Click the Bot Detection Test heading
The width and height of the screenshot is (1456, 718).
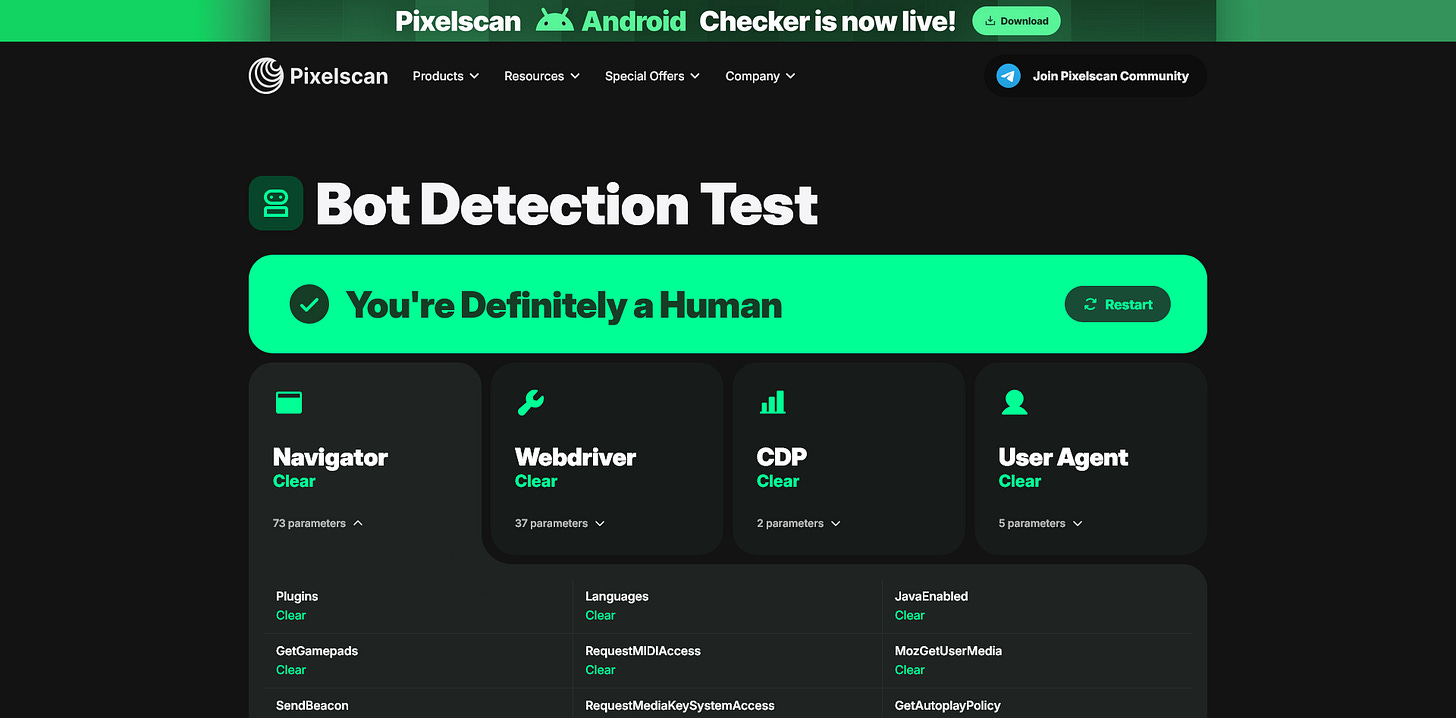click(567, 204)
